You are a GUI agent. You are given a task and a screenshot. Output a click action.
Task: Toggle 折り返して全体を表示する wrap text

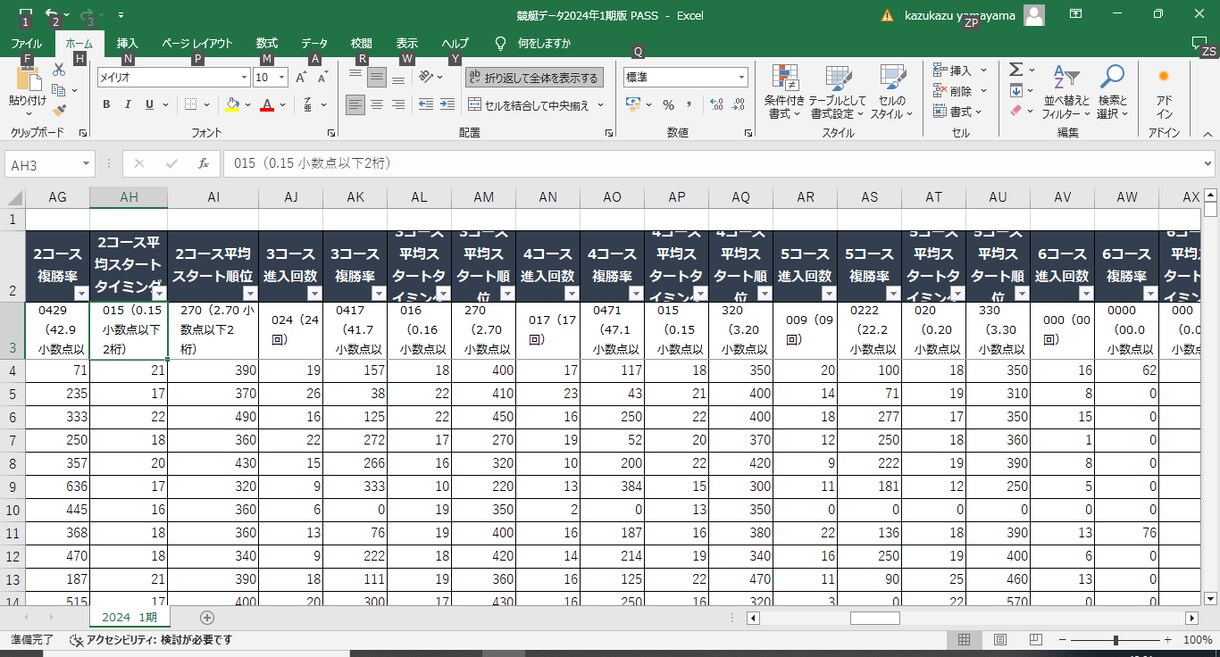(533, 77)
